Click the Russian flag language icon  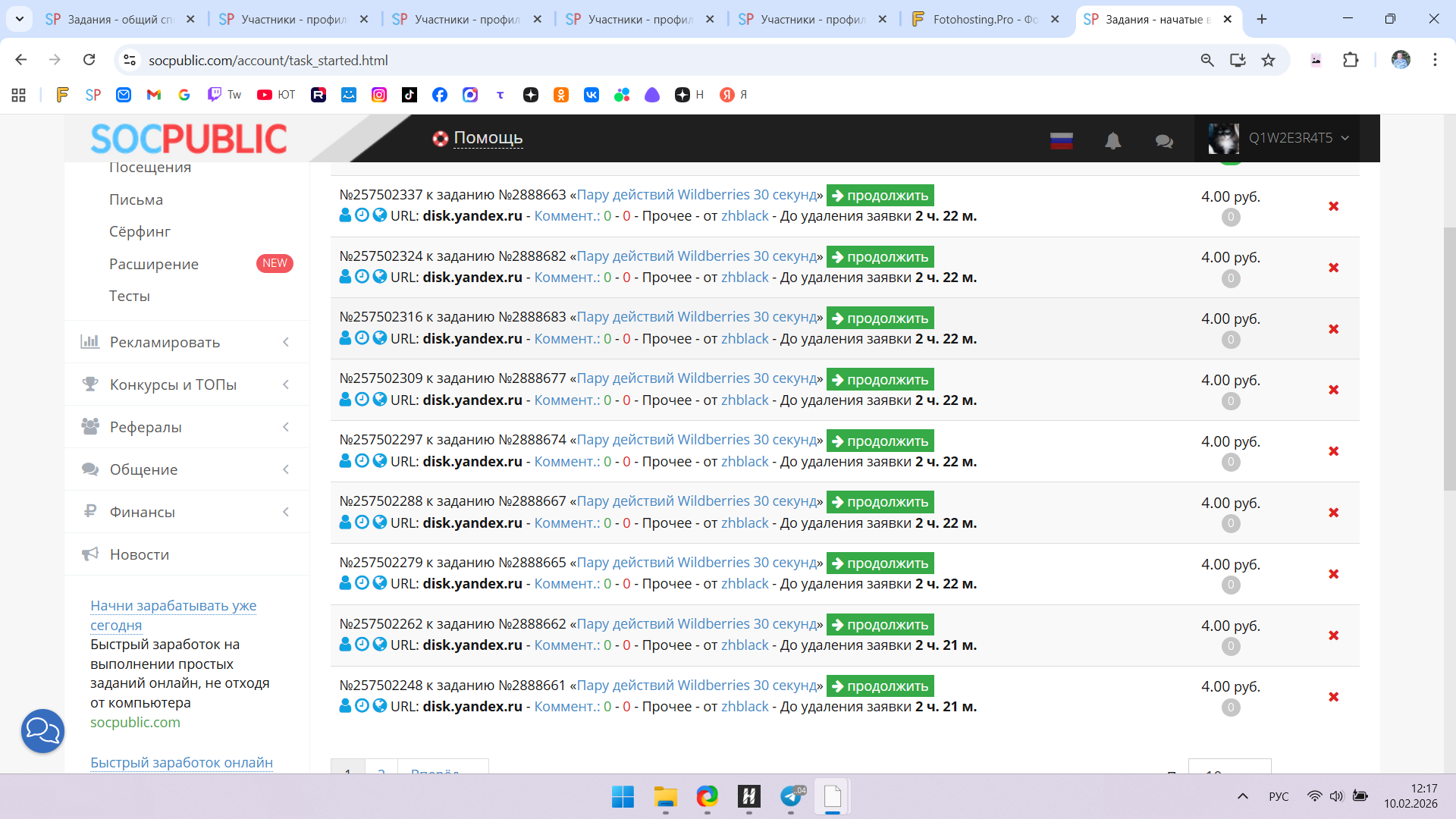point(1061,140)
